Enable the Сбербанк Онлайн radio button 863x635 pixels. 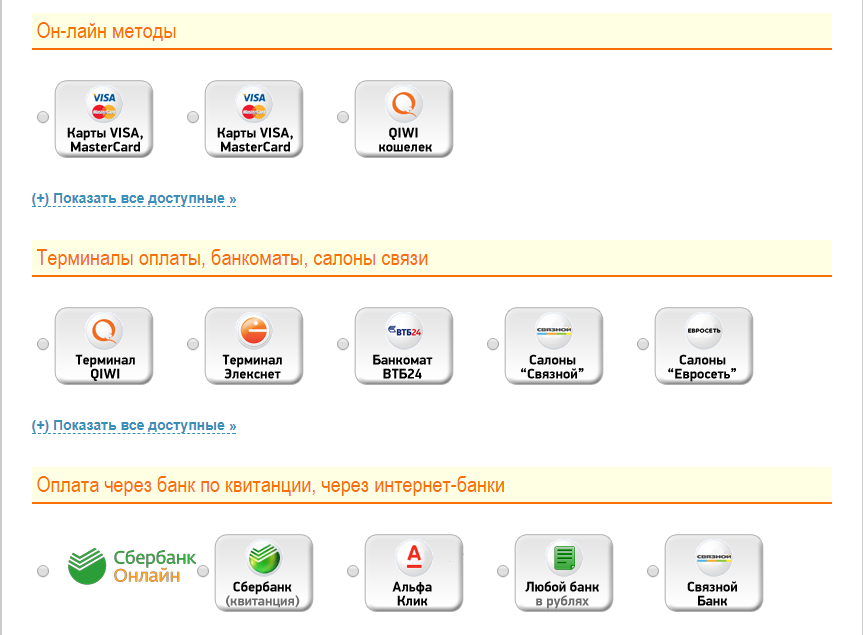coord(43,571)
